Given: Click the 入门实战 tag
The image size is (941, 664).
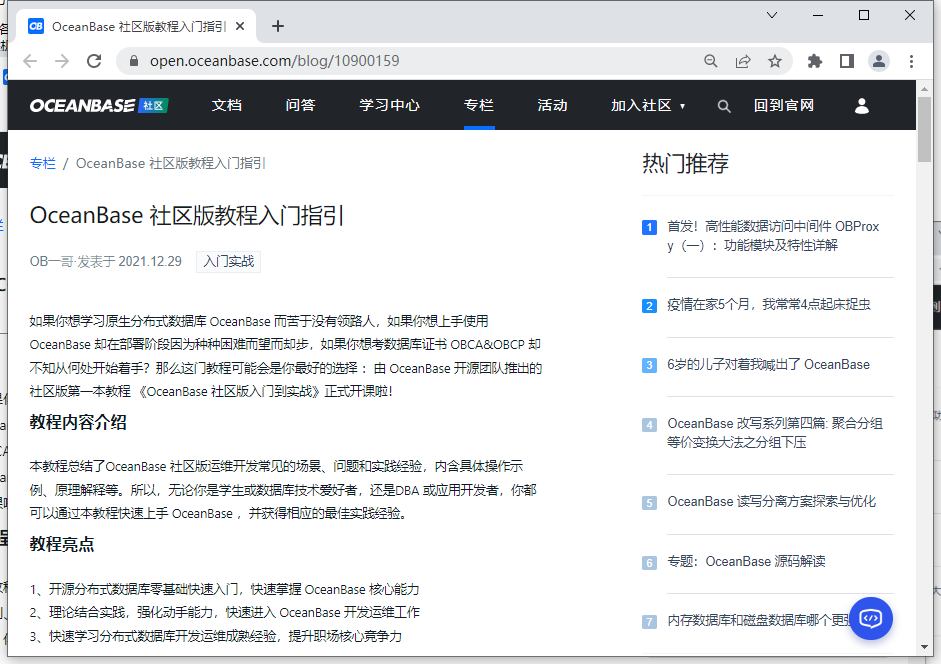Looking at the screenshot, I should [x=229, y=261].
